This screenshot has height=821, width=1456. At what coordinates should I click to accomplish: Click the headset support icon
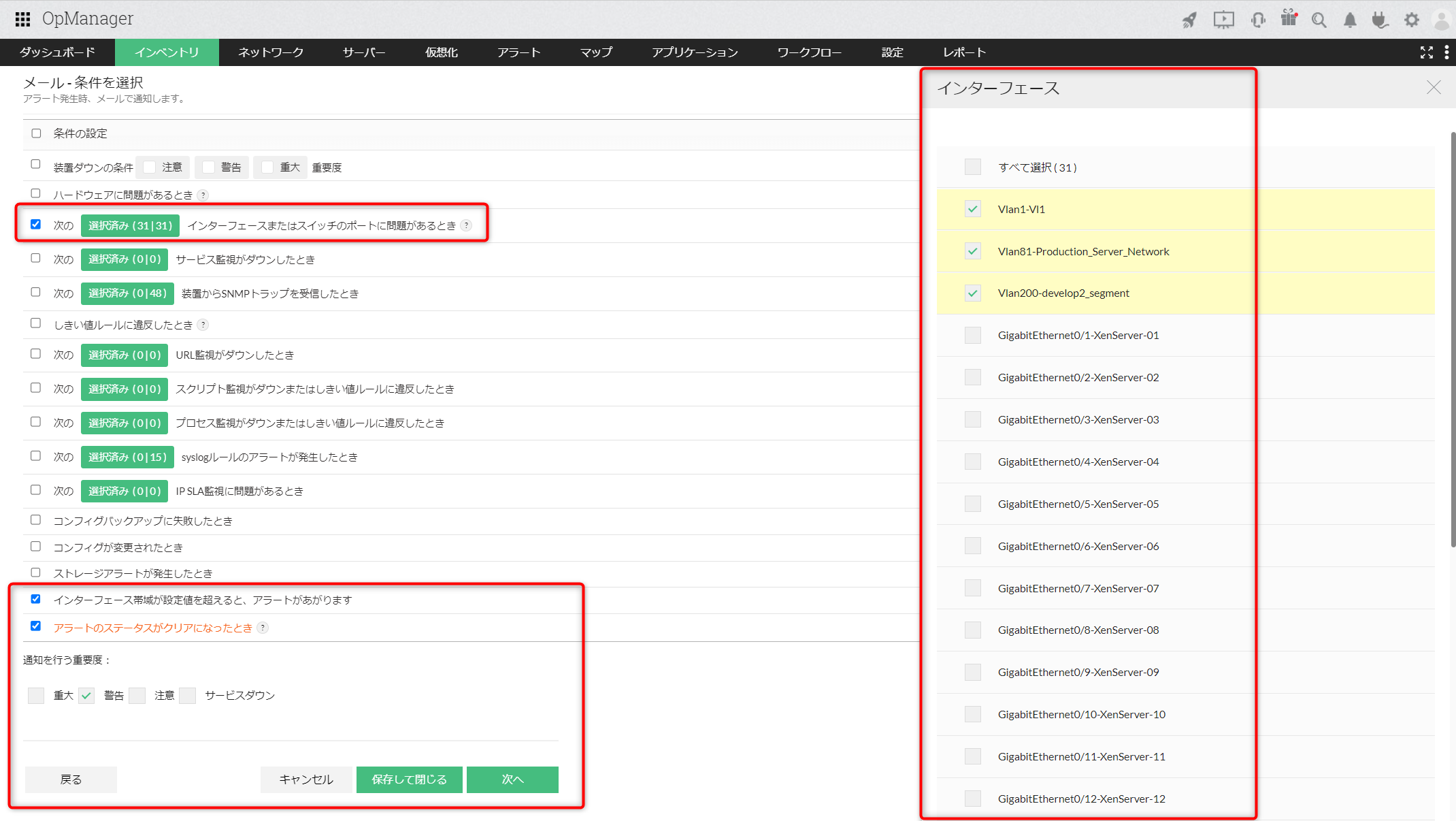coord(1257,20)
